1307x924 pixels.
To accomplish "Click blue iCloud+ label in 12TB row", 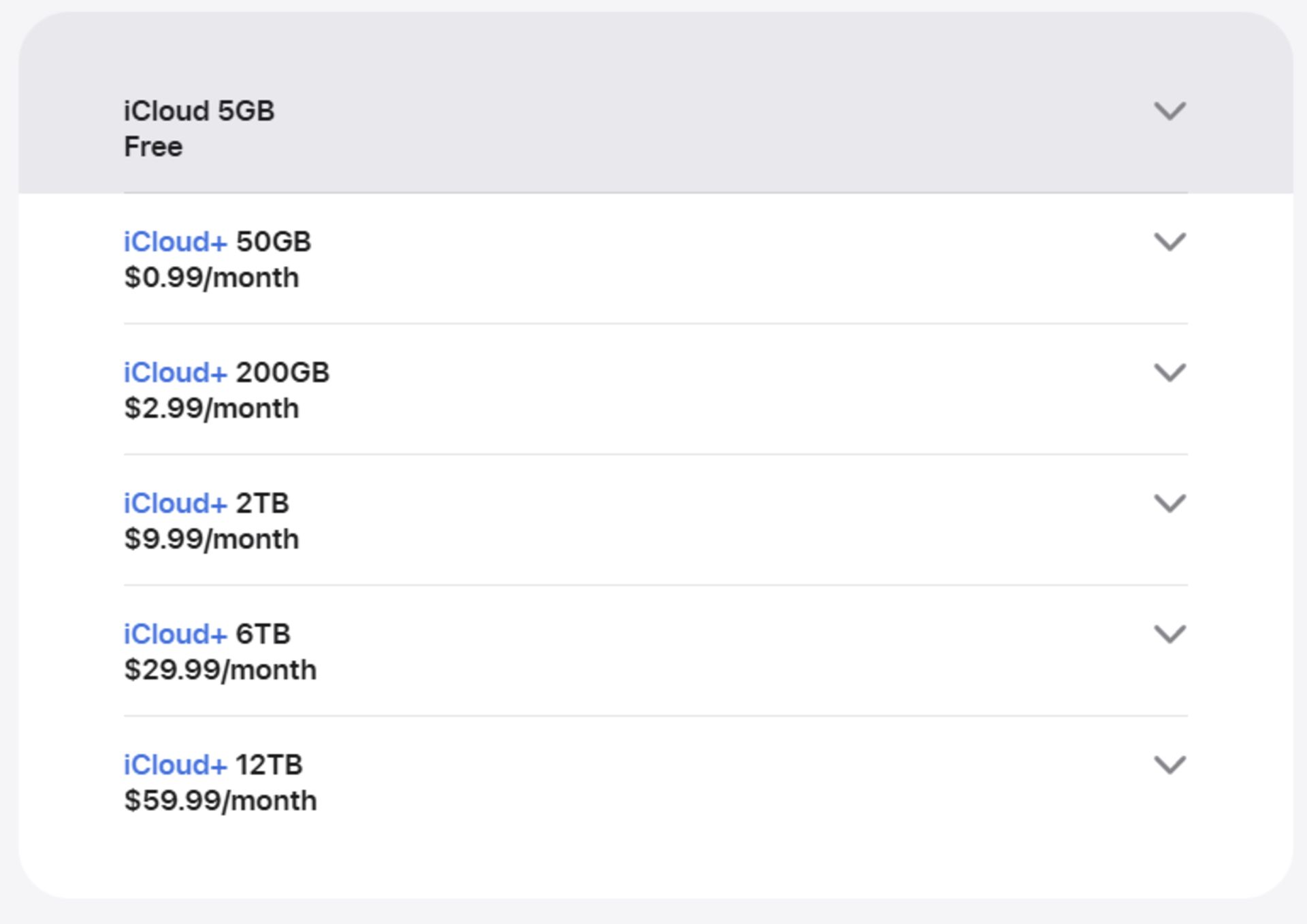I will [x=175, y=764].
